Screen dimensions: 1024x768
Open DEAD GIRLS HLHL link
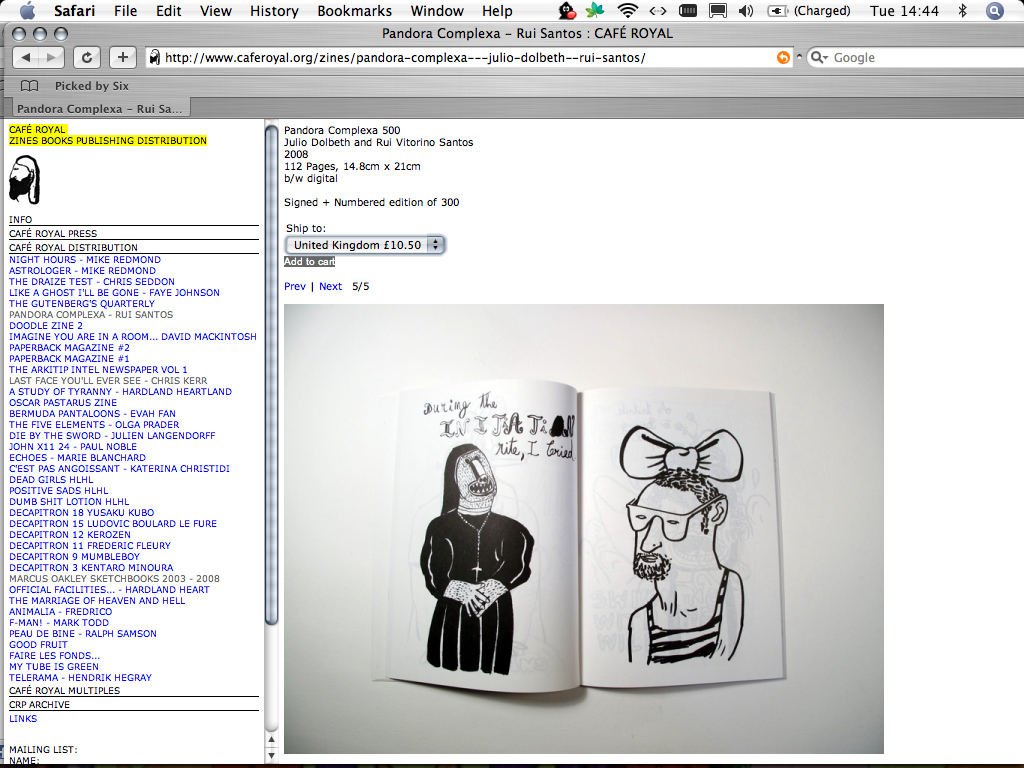coord(51,479)
